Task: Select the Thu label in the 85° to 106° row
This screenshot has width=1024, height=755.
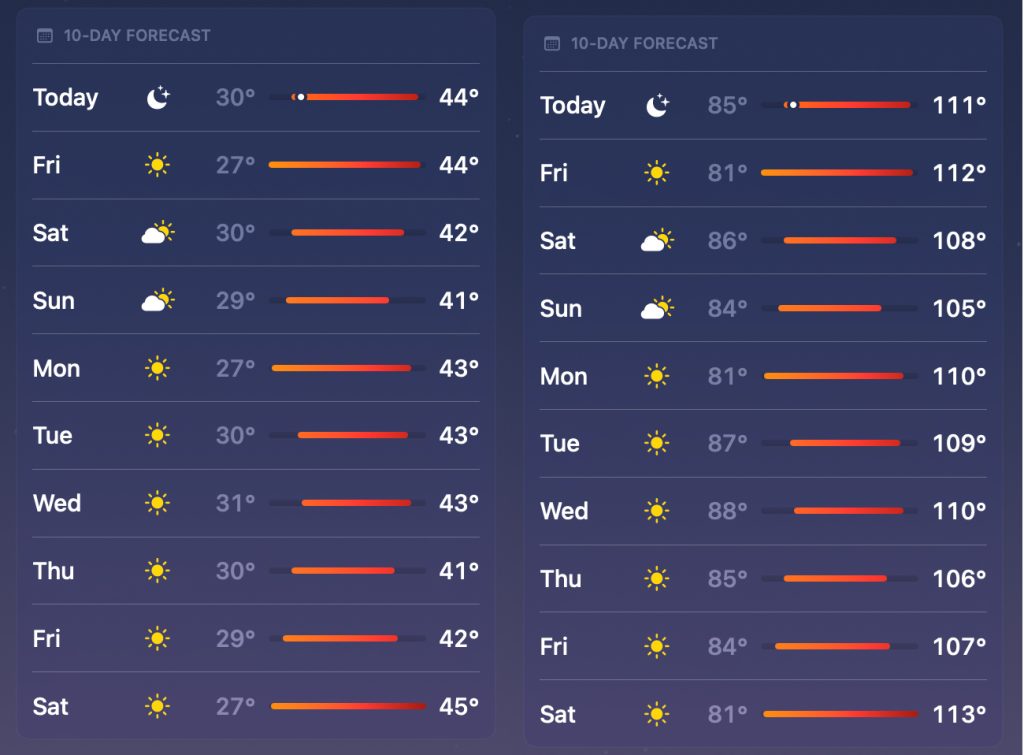Action: click(560, 579)
